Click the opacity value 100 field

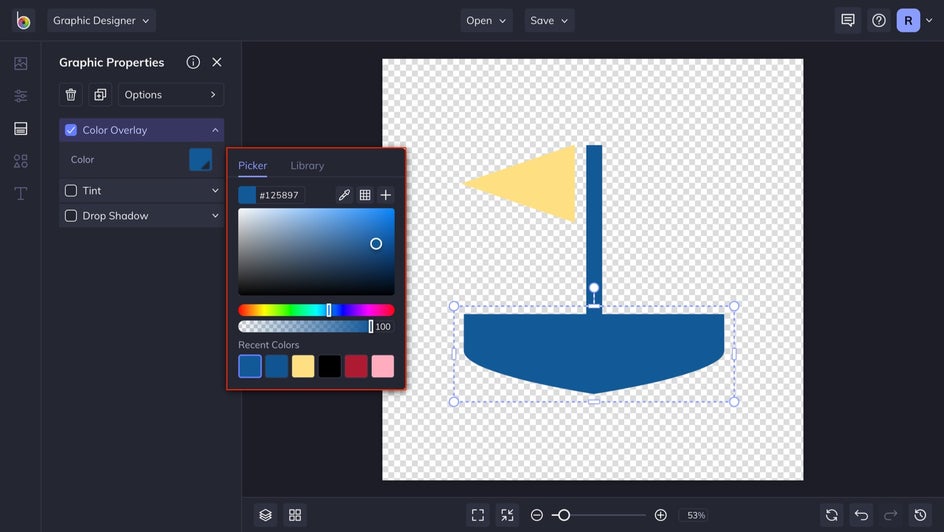tap(384, 326)
